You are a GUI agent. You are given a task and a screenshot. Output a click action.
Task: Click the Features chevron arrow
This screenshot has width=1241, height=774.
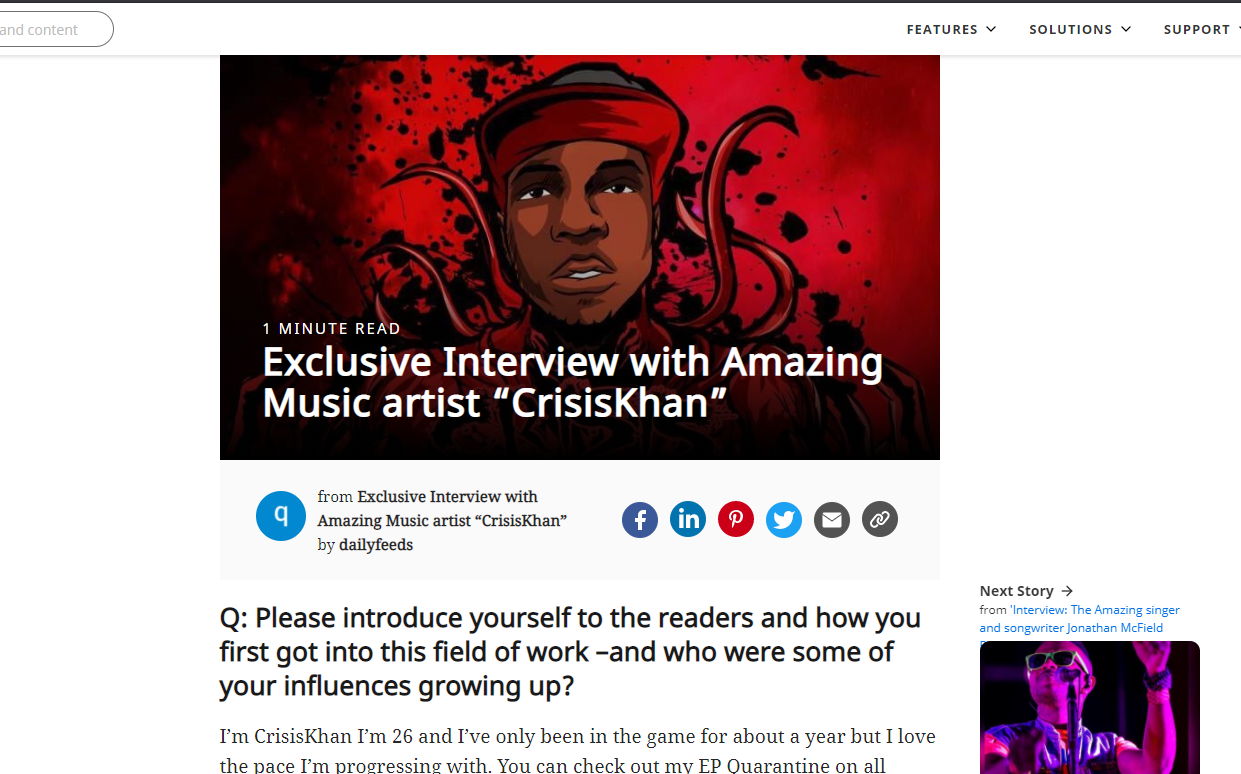[991, 29]
